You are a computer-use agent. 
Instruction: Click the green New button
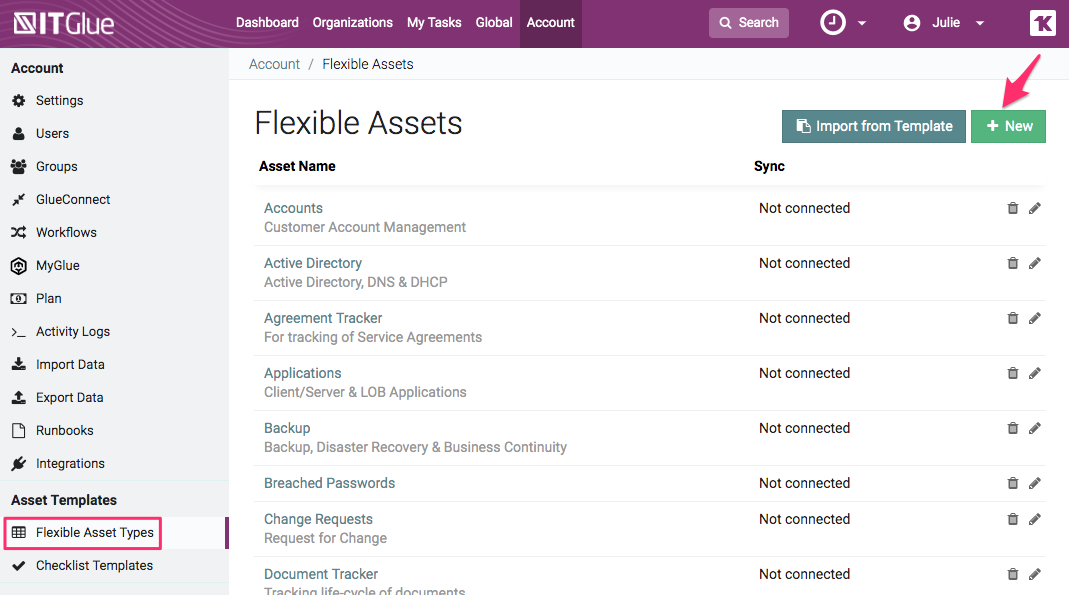pyautogui.click(x=1008, y=126)
